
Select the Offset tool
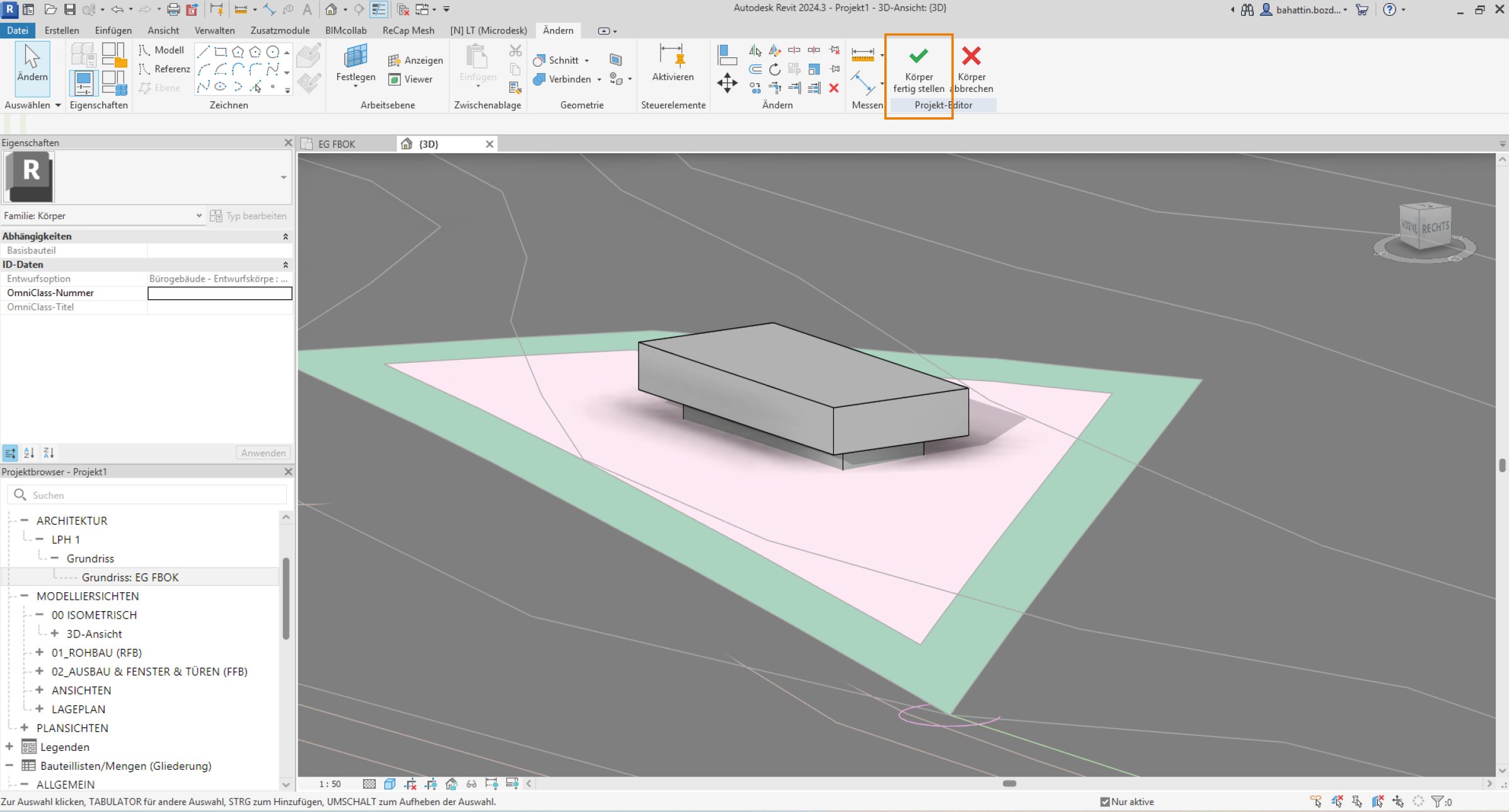pyautogui.click(x=755, y=69)
